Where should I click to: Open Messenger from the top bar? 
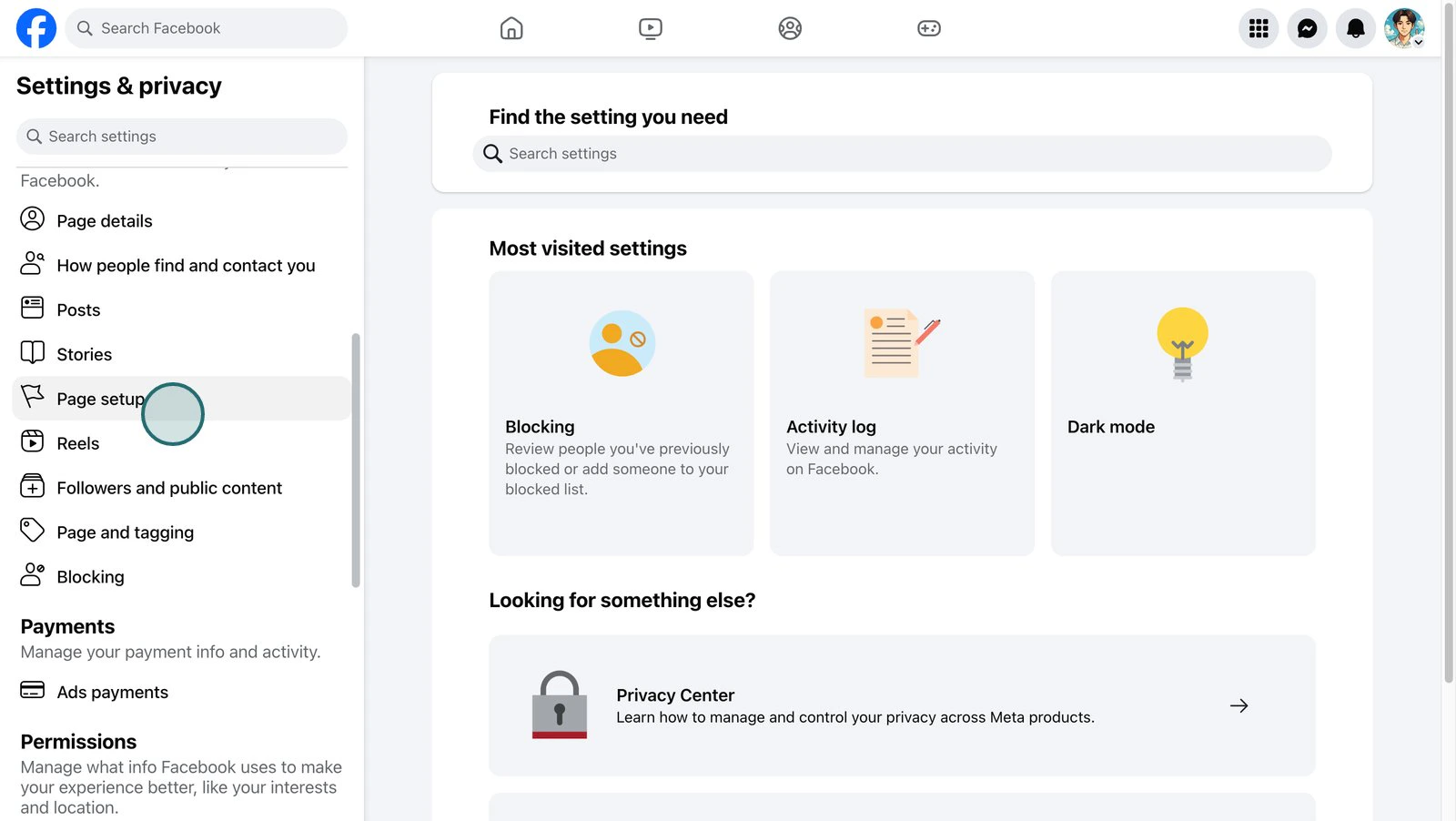point(1307,28)
